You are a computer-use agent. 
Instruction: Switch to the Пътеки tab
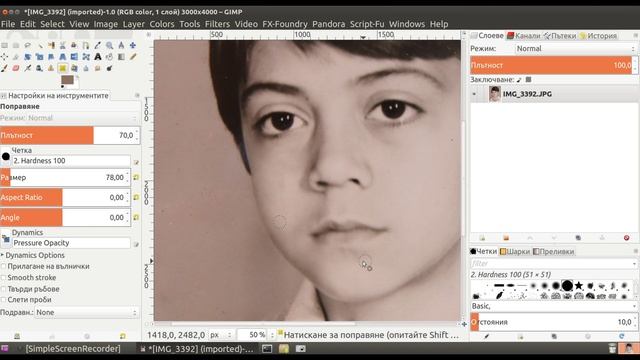(560, 36)
